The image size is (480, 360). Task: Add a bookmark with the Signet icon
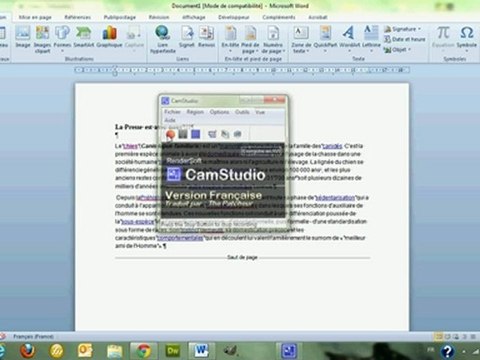187,37
